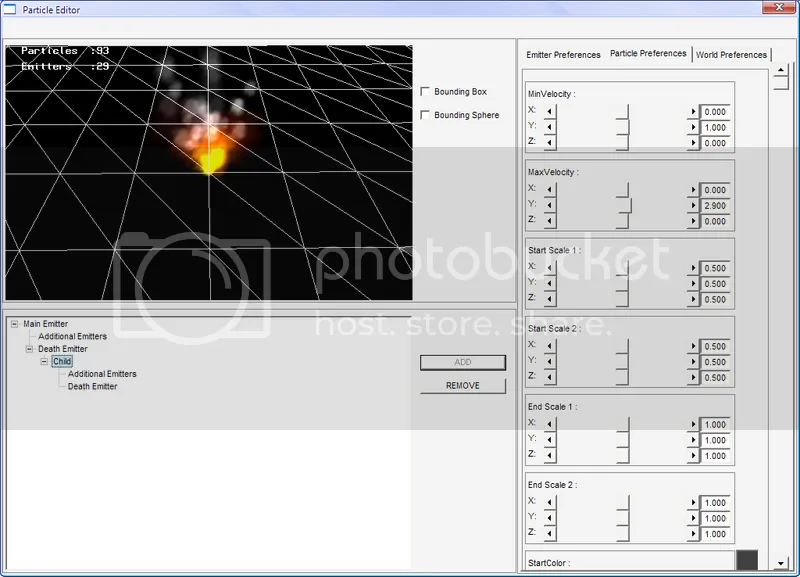Click the preferences panel scroll up arrow
This screenshot has width=800, height=577.
click(x=781, y=69)
